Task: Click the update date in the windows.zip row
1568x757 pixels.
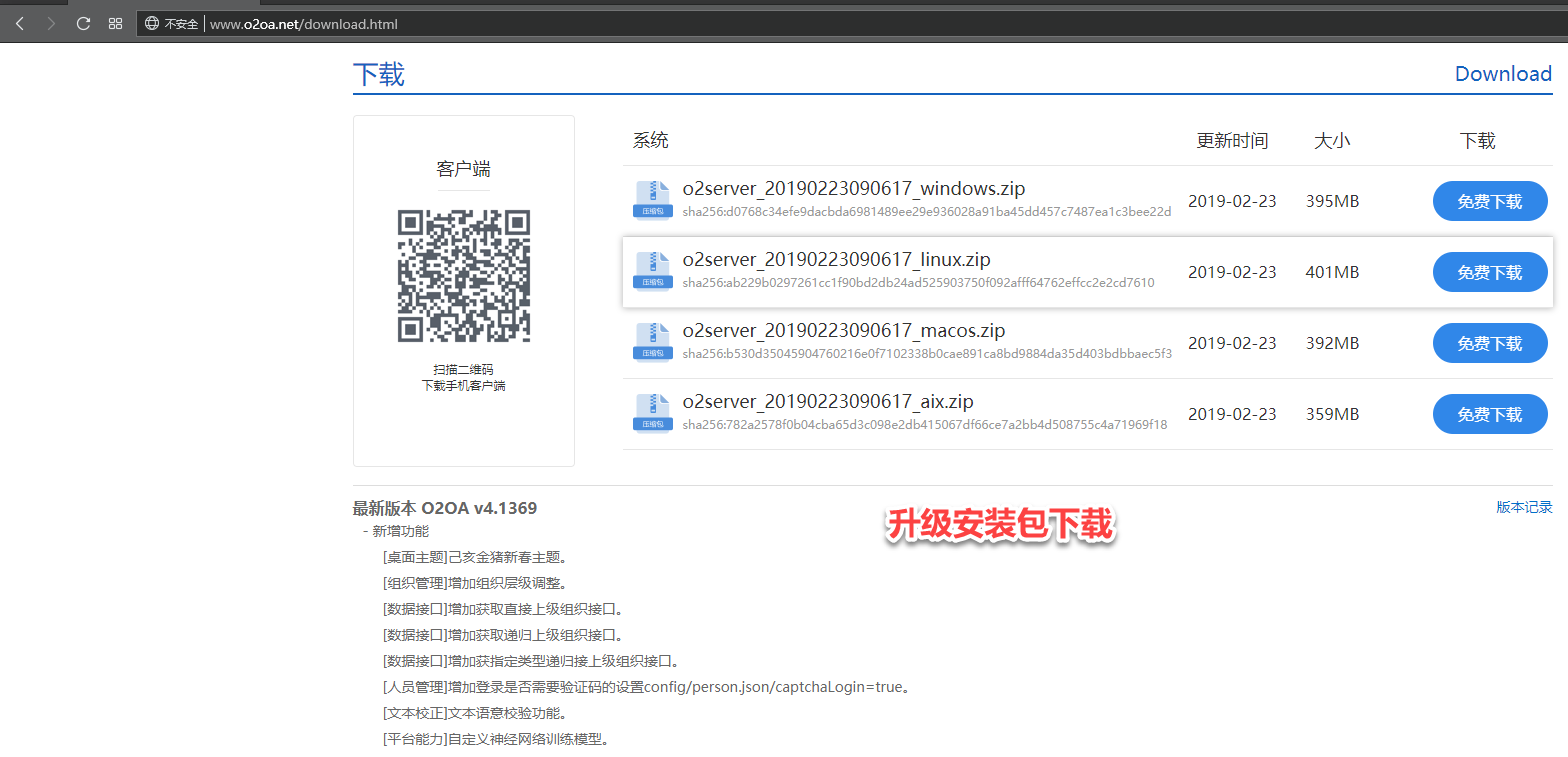Action: click(1232, 201)
